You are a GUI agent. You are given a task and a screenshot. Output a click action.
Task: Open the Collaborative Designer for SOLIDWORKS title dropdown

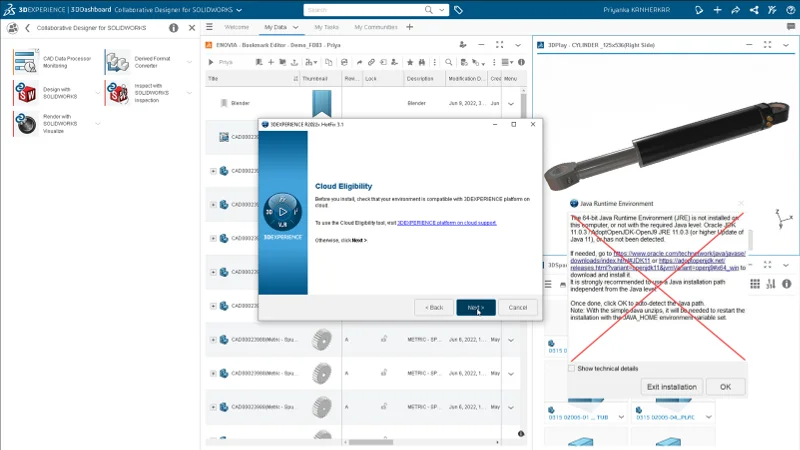(239, 10)
